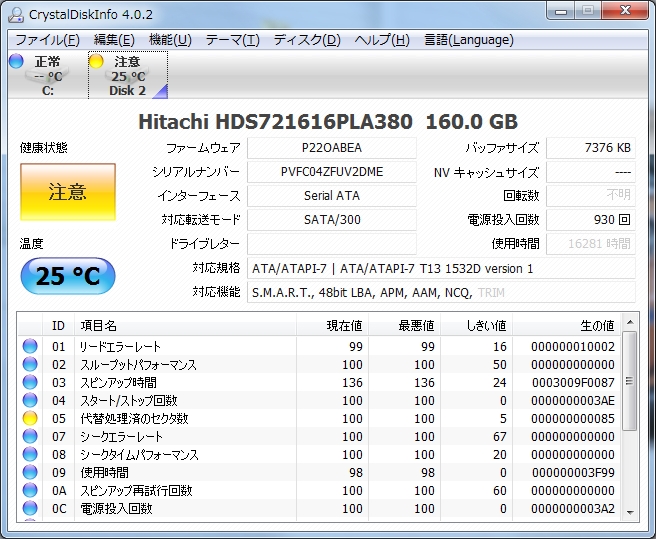Click the 対応機能 field with S.M.A.R.T. features

(441, 292)
